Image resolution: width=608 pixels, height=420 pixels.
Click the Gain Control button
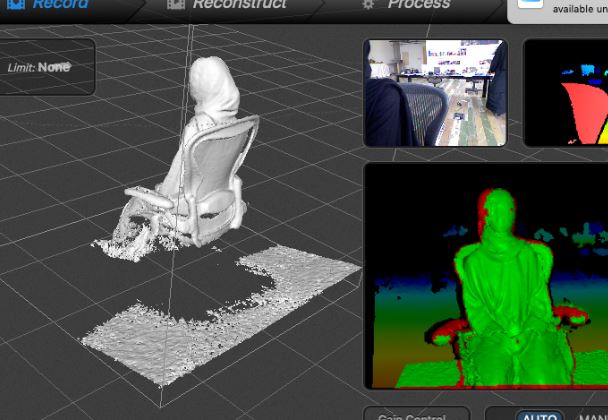tap(417, 415)
